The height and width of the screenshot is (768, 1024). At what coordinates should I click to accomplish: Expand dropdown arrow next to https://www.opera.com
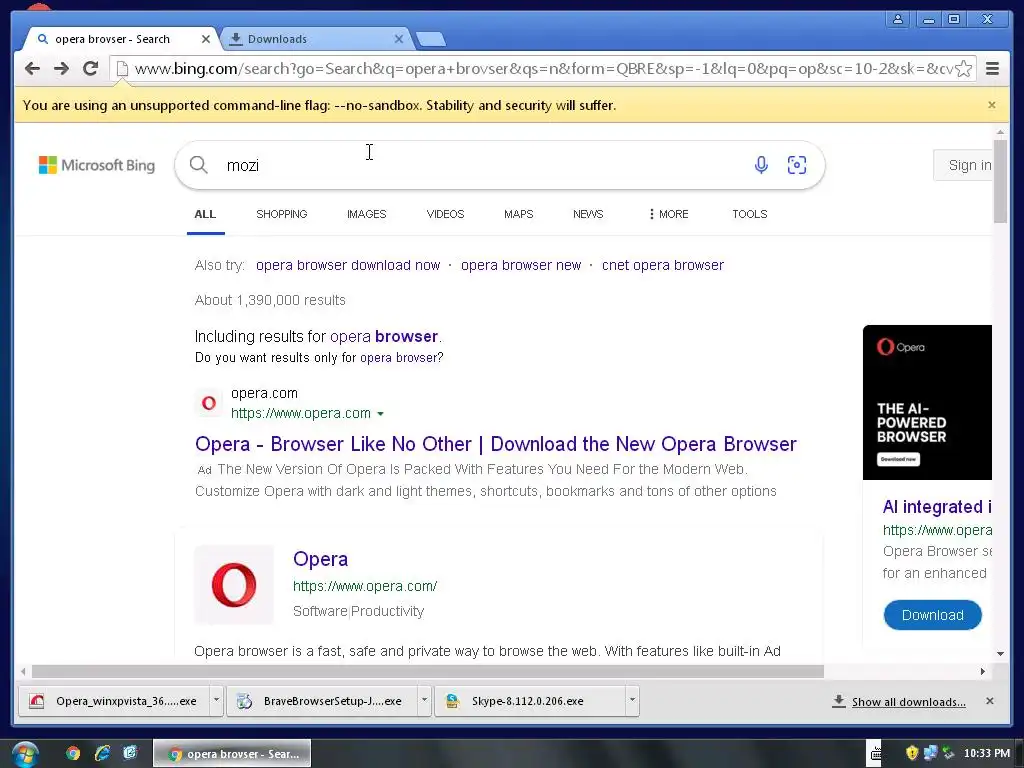[x=380, y=414]
